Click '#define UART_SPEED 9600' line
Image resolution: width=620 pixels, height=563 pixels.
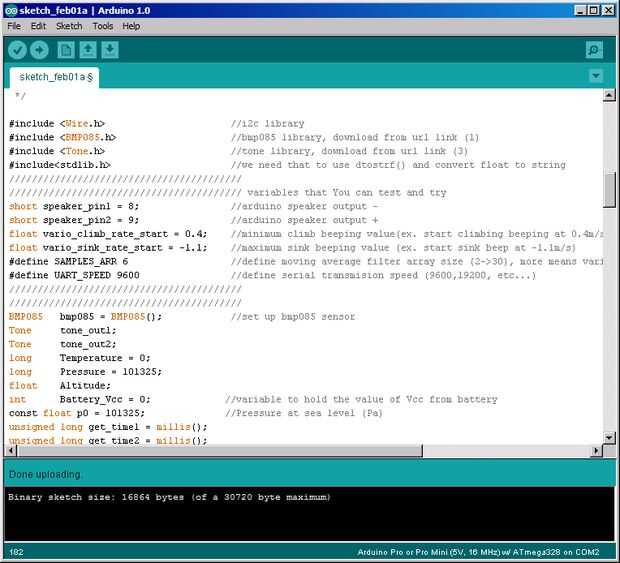click(74, 275)
